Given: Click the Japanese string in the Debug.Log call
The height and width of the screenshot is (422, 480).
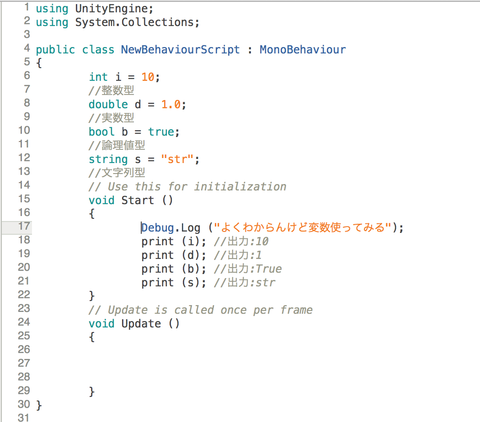Looking at the screenshot, I should point(302,228).
